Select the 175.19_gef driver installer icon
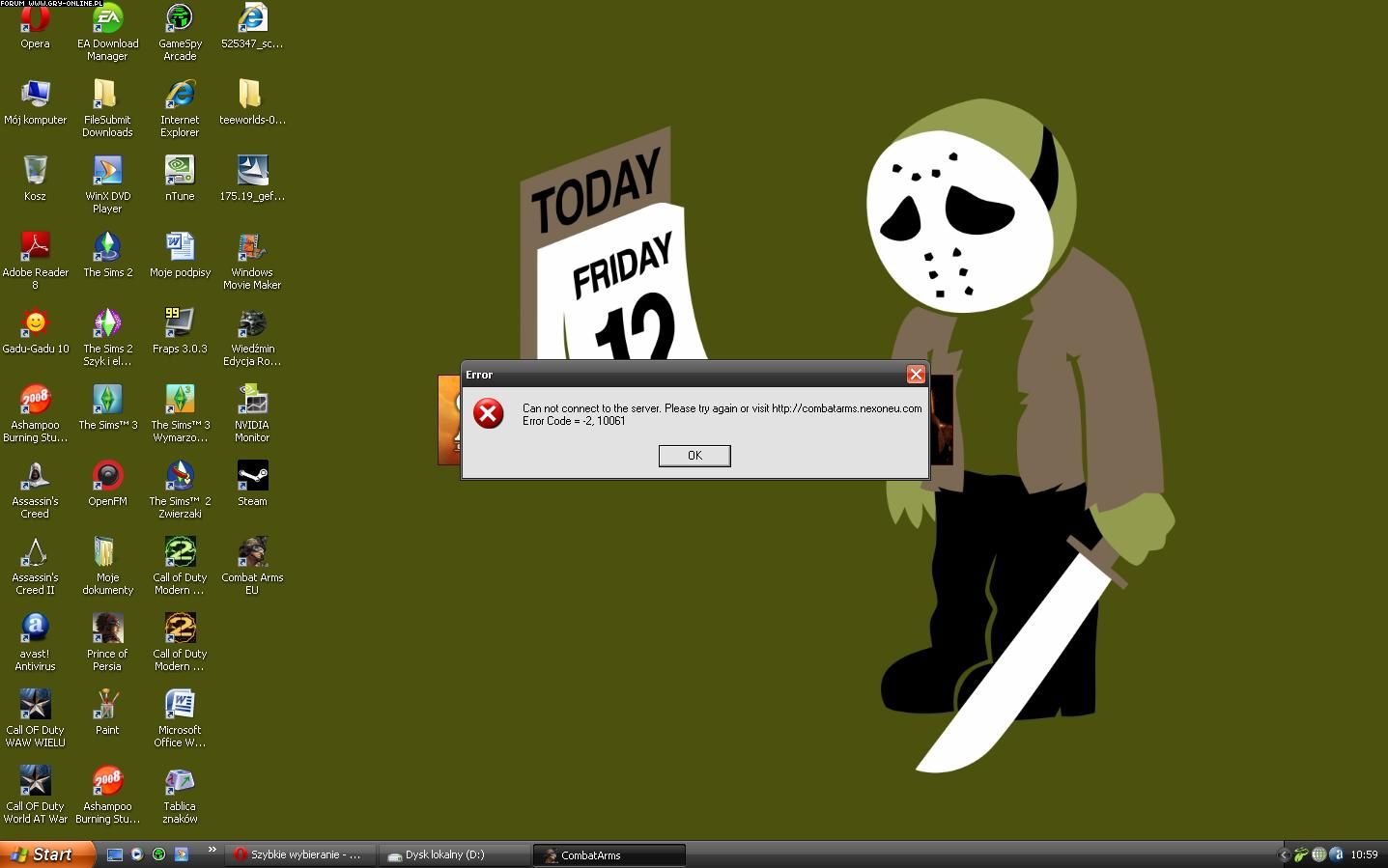This screenshot has height=868, width=1388. coord(252,179)
